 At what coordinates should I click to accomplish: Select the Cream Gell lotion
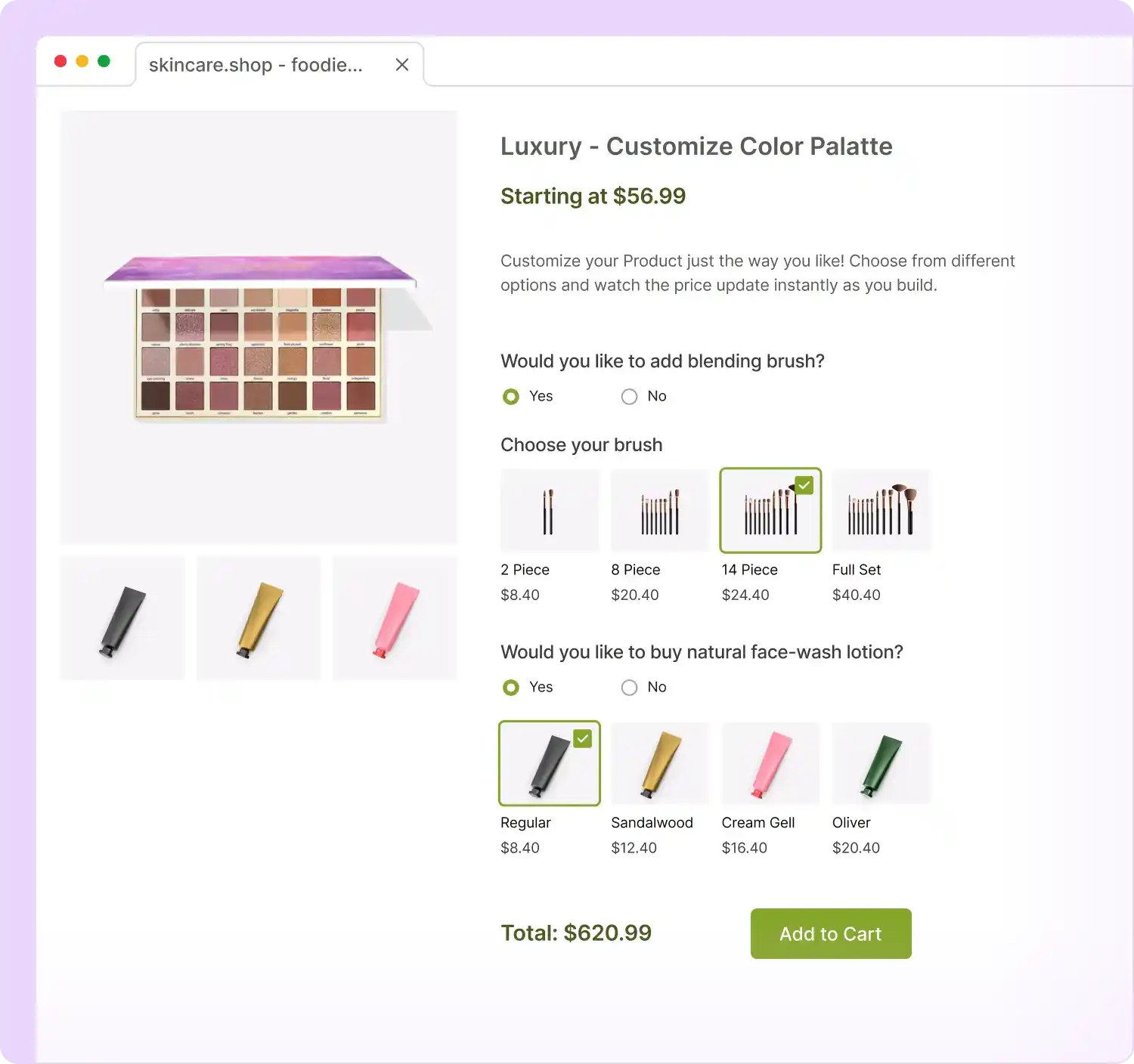click(x=770, y=762)
